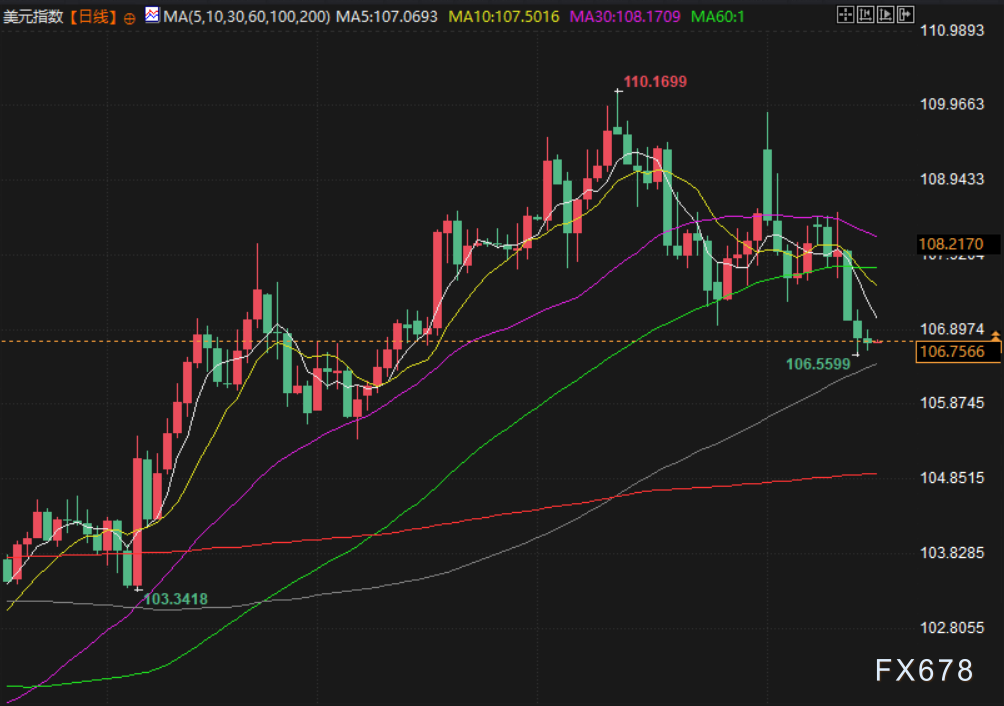Viewport: 1004px width, 706px height.
Task: Click the 106.7566 current price tag
Action: [959, 351]
